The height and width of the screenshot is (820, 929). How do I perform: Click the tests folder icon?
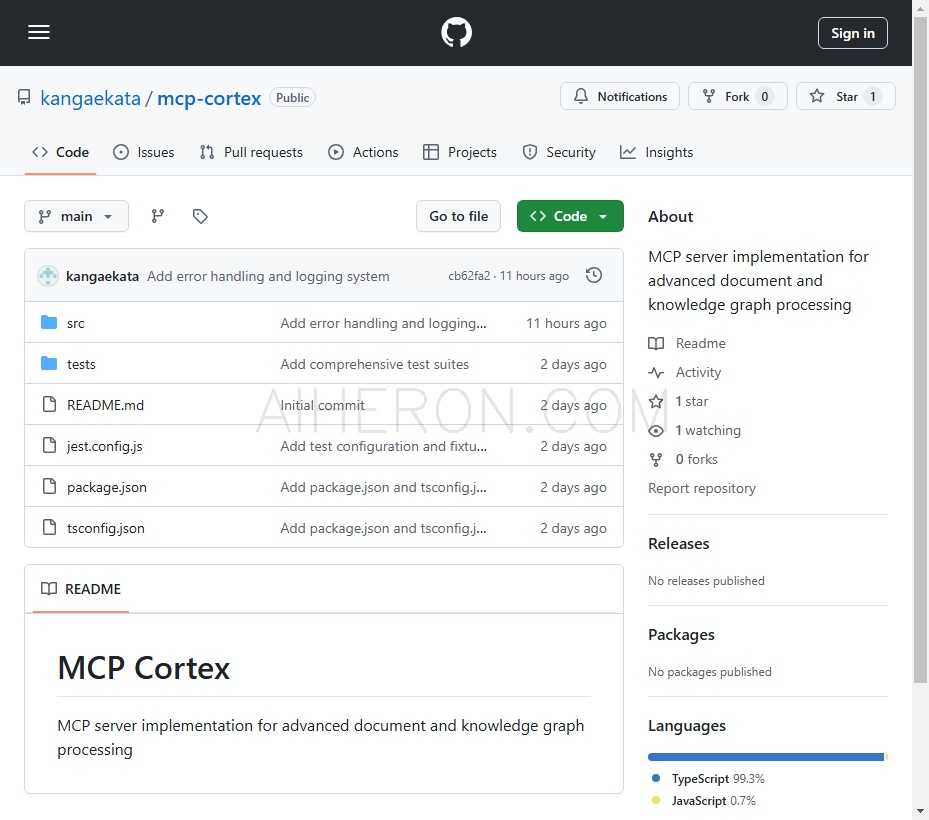click(49, 363)
